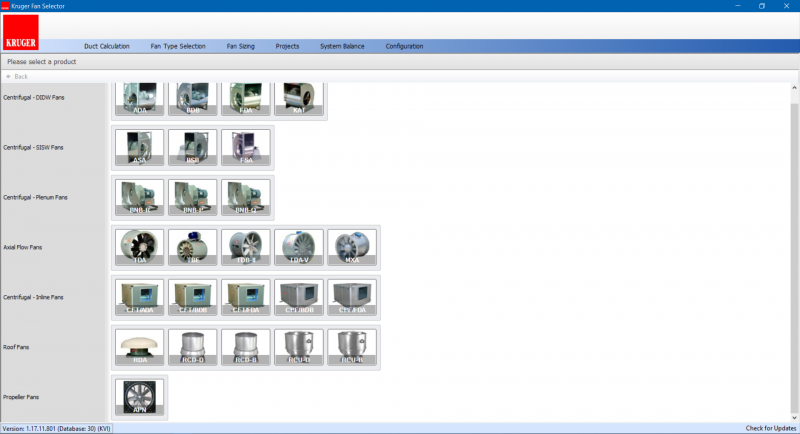Open the Duct Calculation menu
Screen dimensions: 800x434
pos(107,46)
